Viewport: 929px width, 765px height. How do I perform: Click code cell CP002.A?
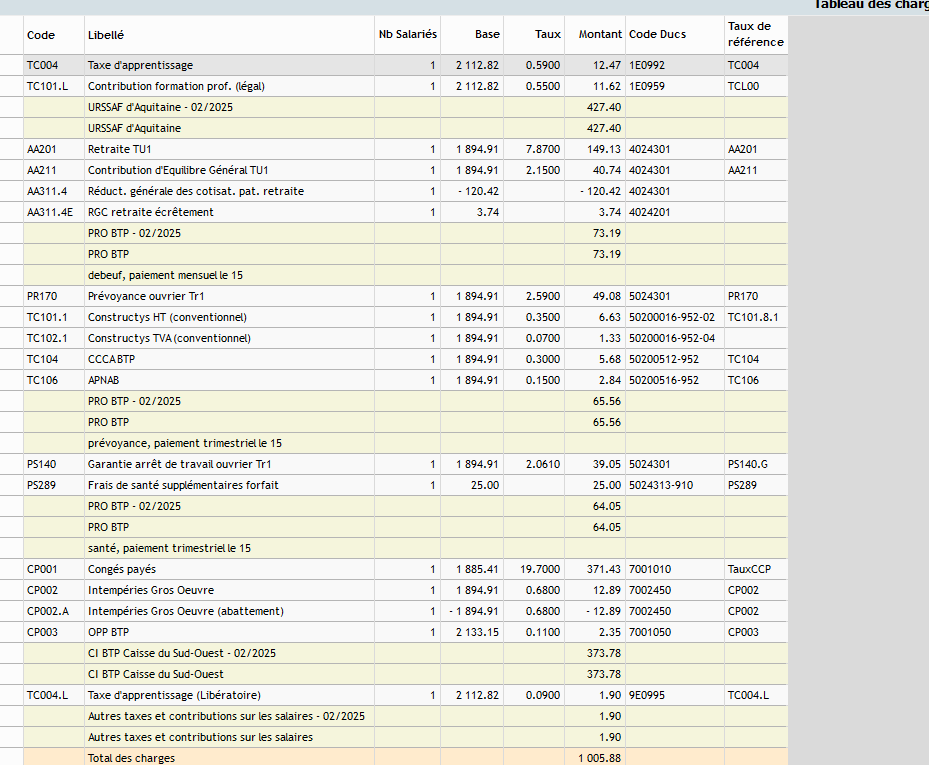54,612
